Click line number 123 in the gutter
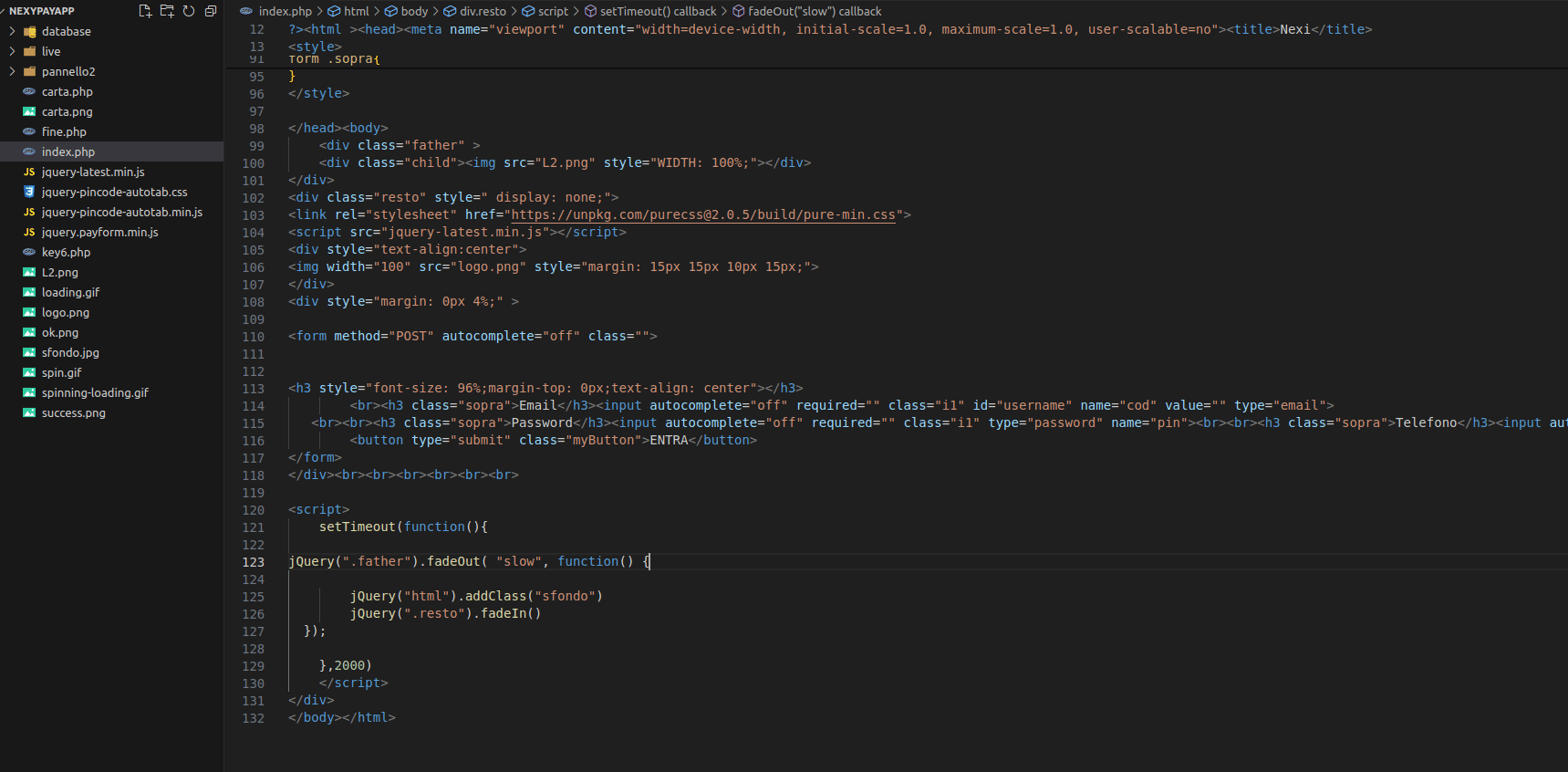This screenshot has width=1568, height=772. pos(254,562)
